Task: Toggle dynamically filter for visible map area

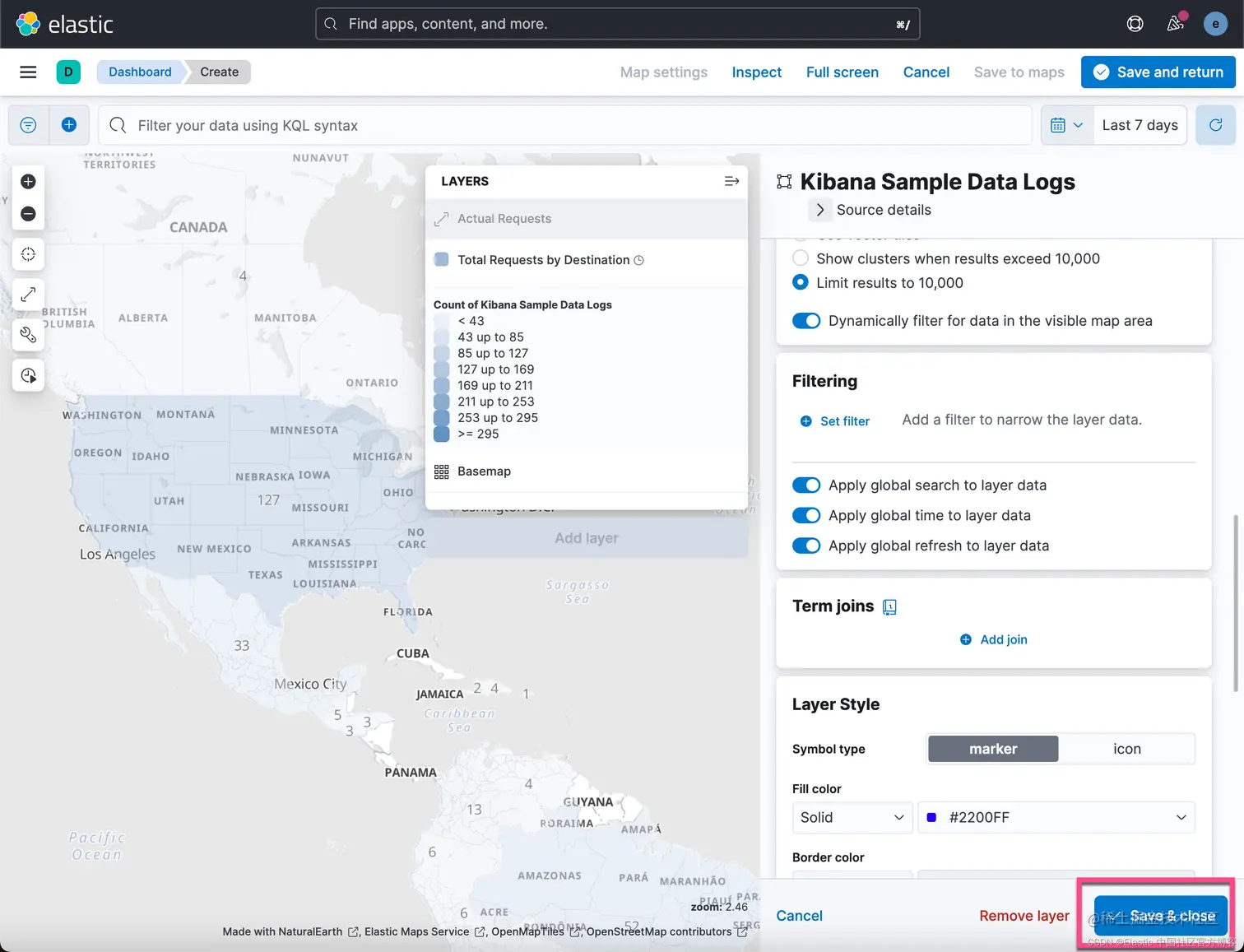Action: [x=806, y=321]
